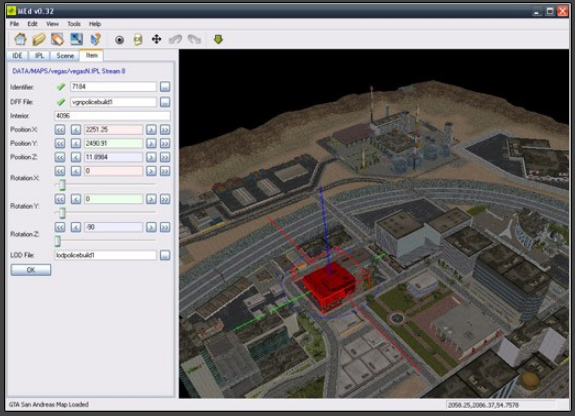Decrease Position X with the single-left arrow
575x416 pixels.
click(x=76, y=129)
